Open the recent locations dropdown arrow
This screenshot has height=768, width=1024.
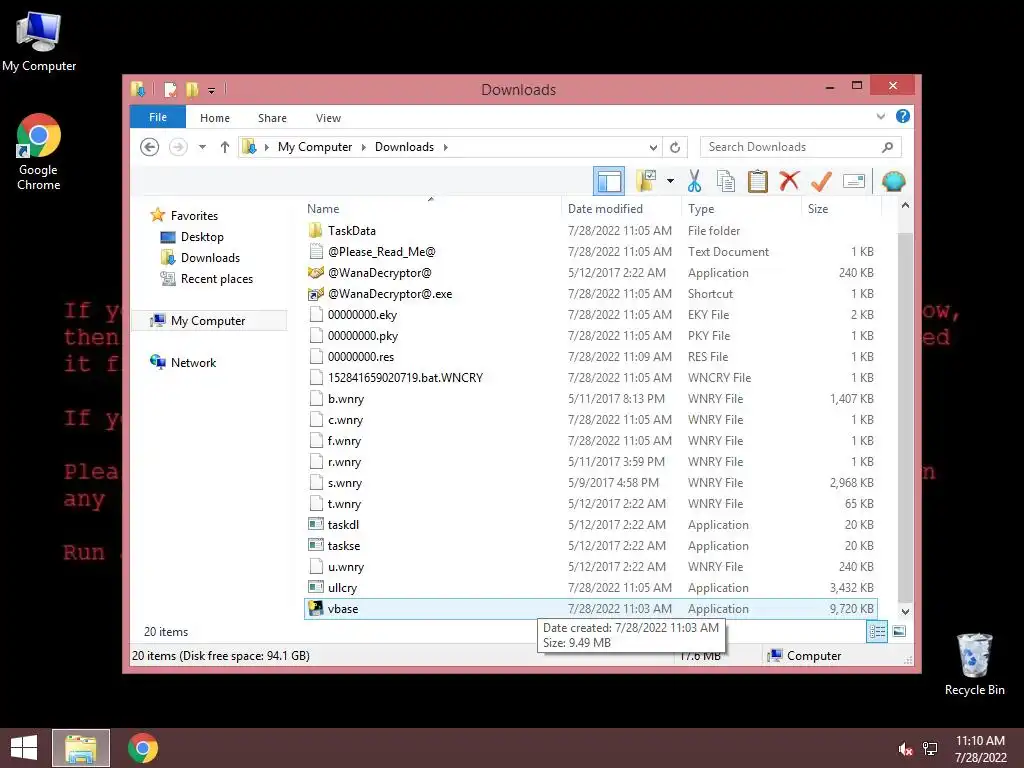(202, 147)
